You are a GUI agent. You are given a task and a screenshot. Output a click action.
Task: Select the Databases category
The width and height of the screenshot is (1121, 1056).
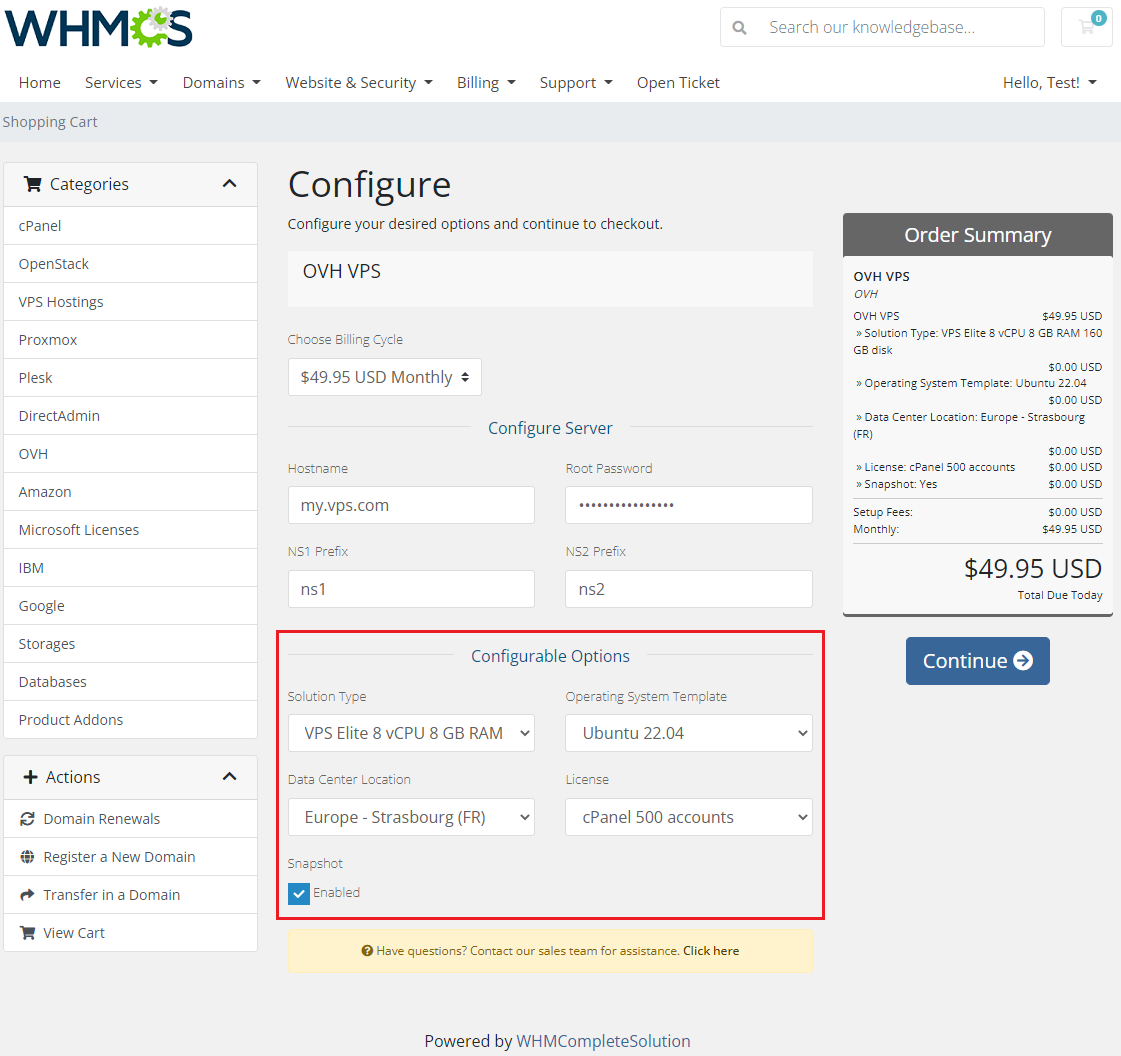click(130, 681)
